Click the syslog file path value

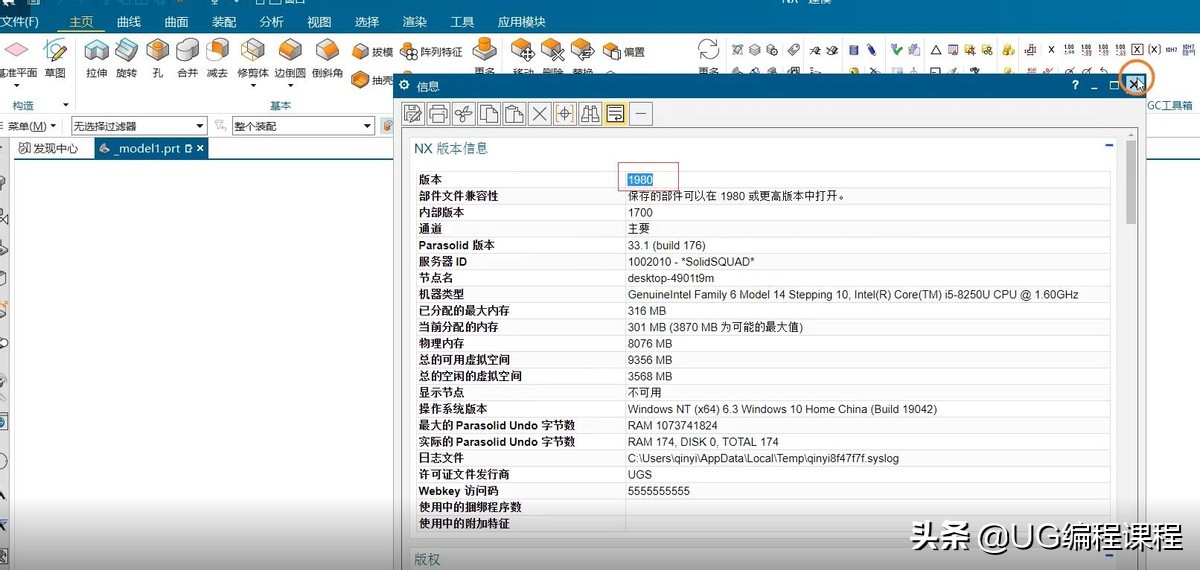tap(764, 458)
